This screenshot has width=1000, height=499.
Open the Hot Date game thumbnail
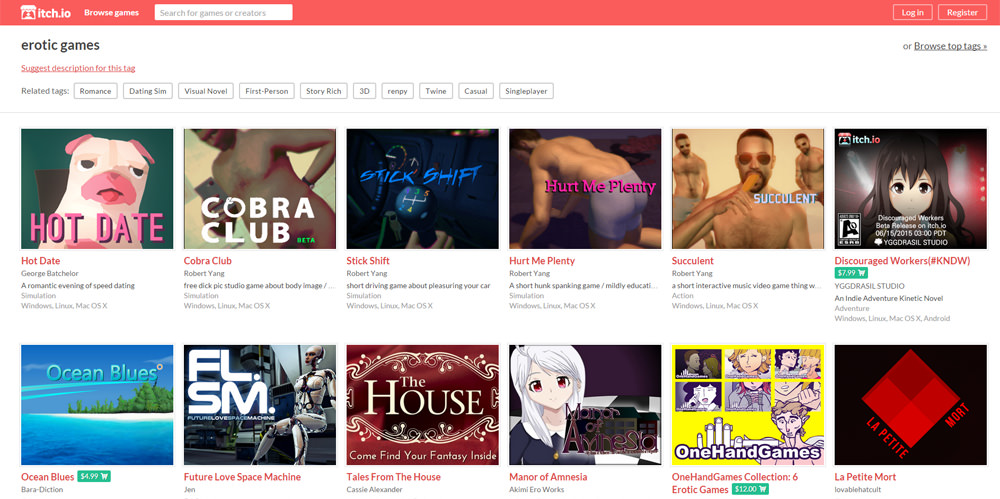pos(97,189)
